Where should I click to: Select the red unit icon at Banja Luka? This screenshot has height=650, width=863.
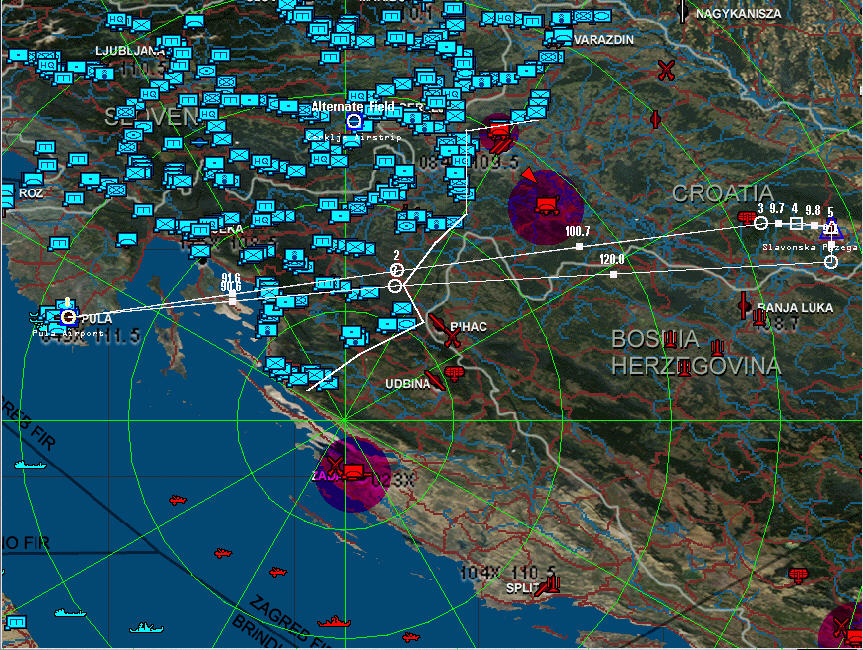pyautogui.click(x=761, y=318)
